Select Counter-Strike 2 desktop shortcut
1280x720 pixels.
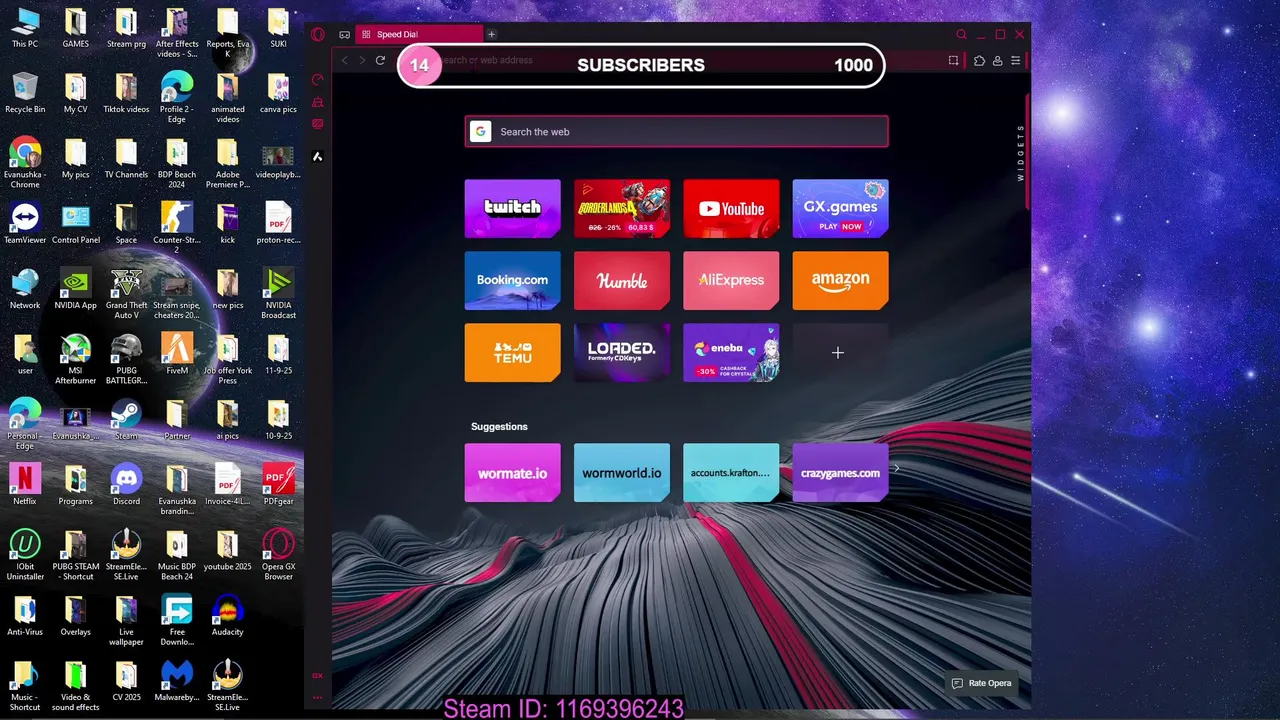[x=177, y=229]
